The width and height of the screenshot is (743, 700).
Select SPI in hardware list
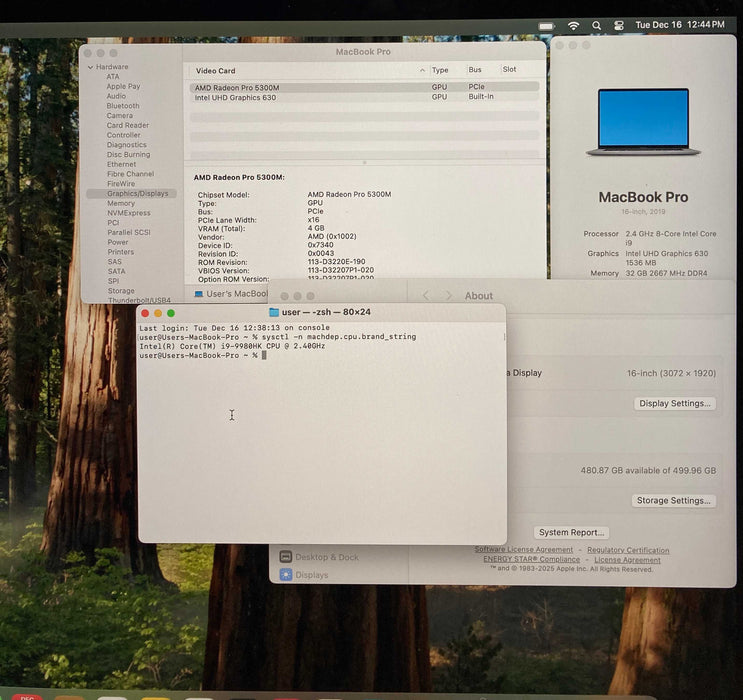point(113,281)
